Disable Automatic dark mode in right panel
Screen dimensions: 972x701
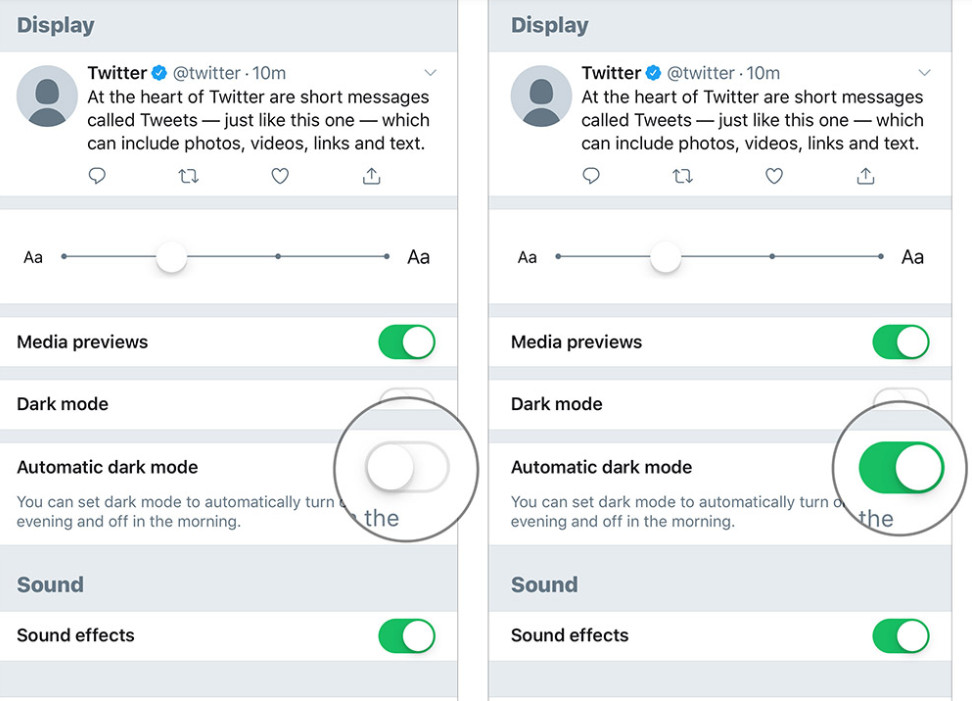click(901, 468)
